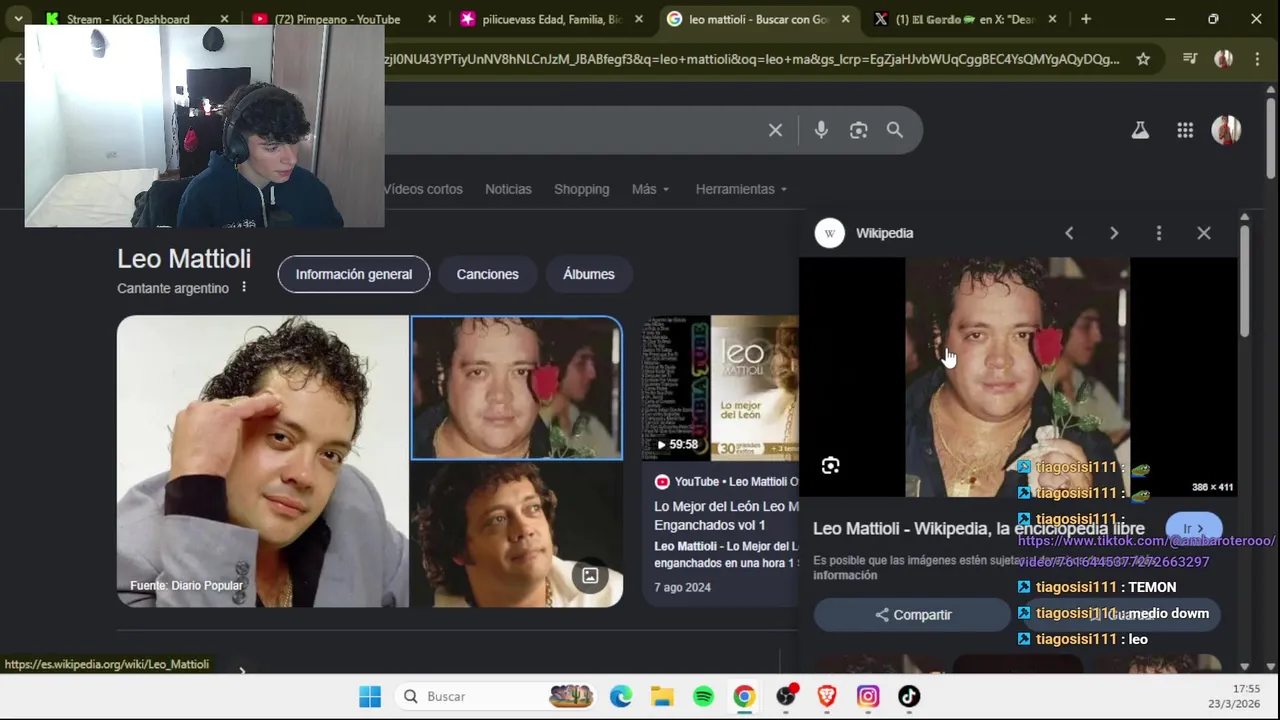Open YouTube Leo Mattioli video title link
This screenshot has width=1280, height=720.
(x=726, y=515)
